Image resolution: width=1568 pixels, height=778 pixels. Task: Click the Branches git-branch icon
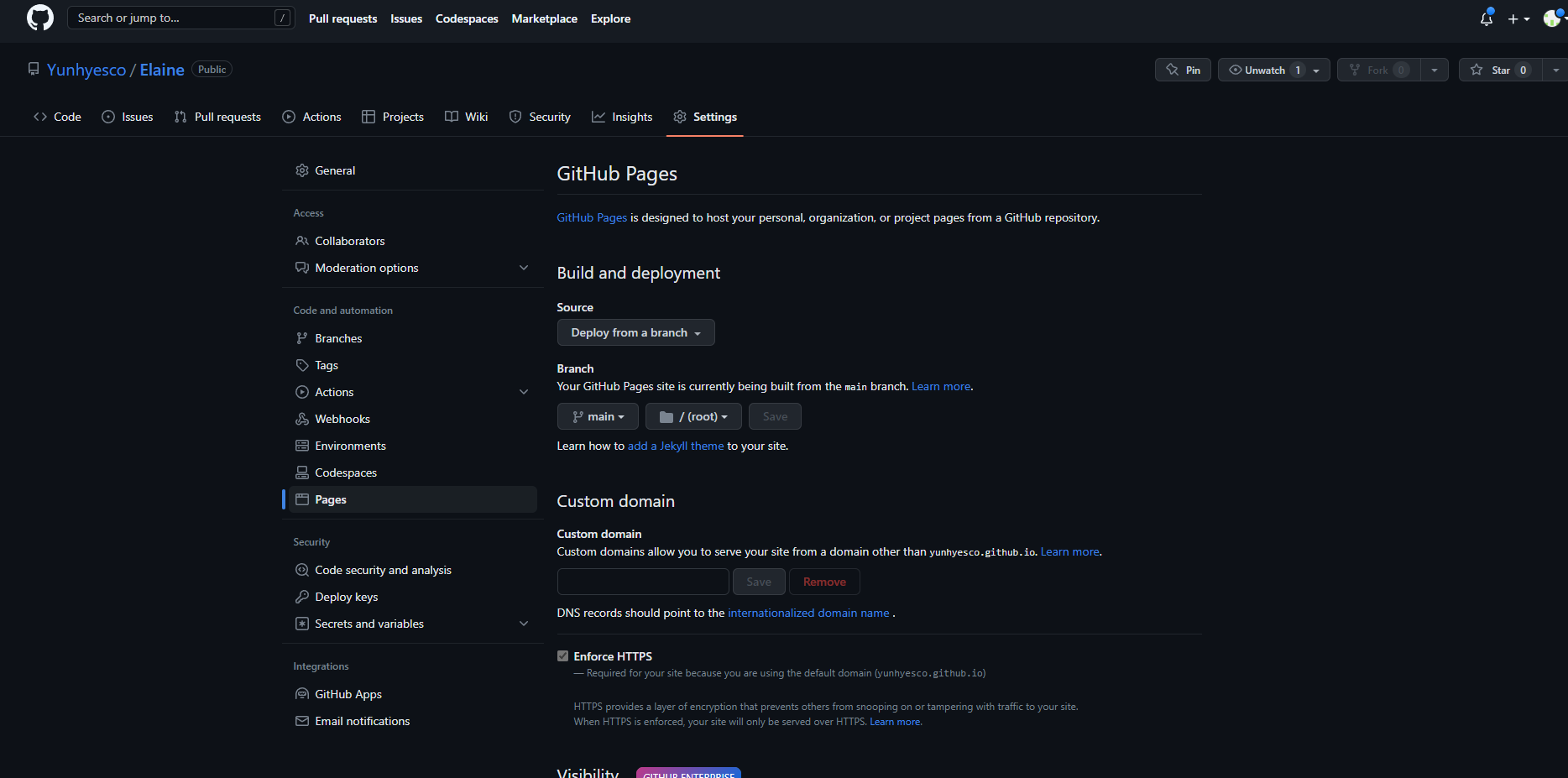(302, 338)
